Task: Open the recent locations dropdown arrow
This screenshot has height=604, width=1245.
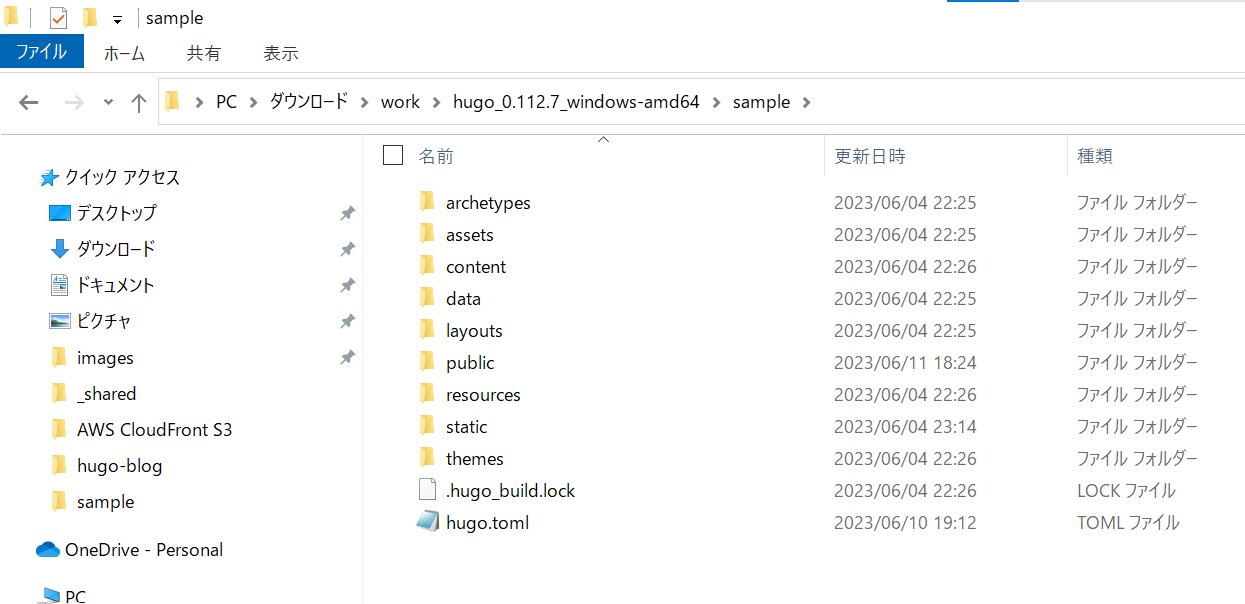Action: click(108, 102)
